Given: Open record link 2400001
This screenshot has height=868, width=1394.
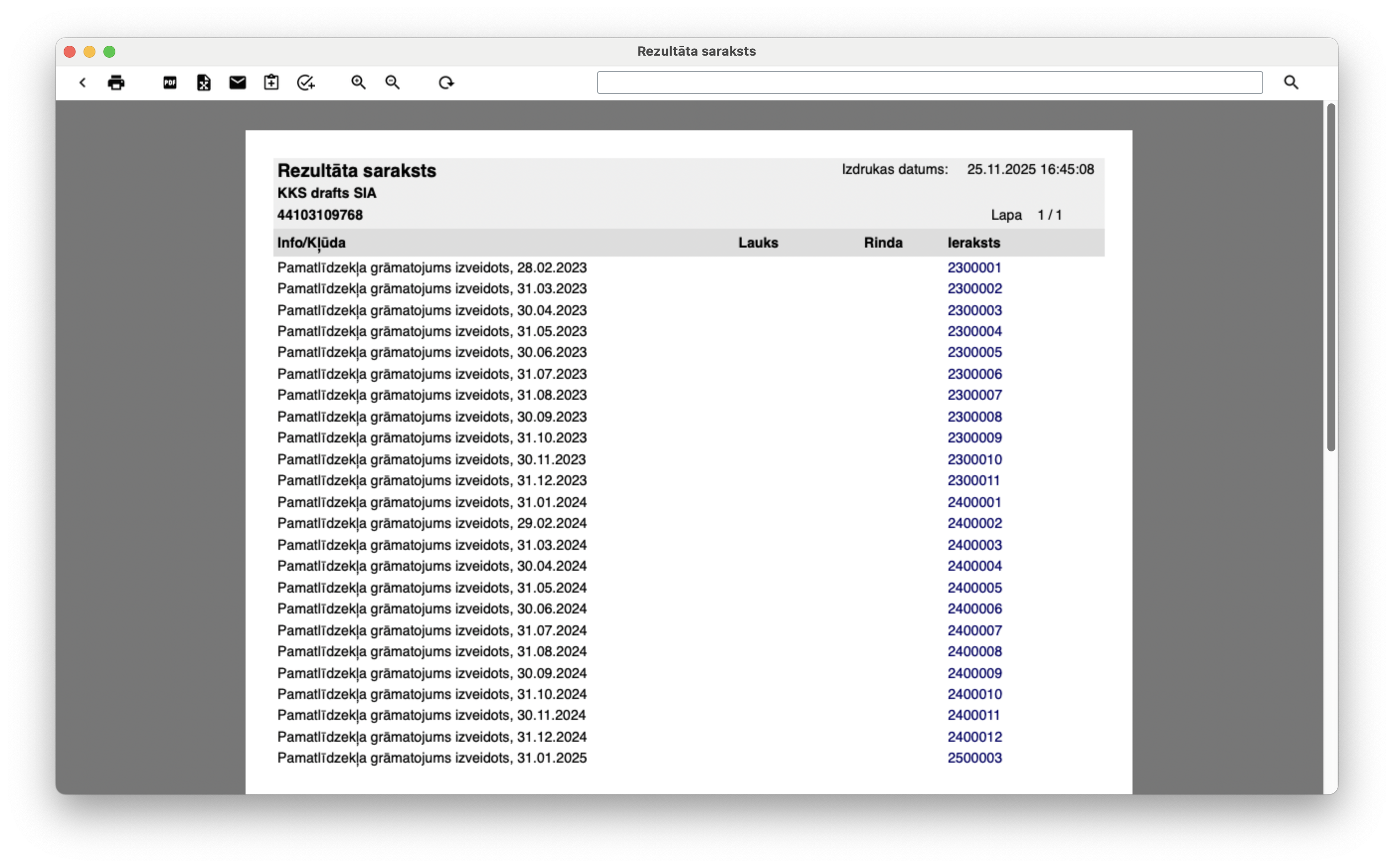Looking at the screenshot, I should 974,502.
